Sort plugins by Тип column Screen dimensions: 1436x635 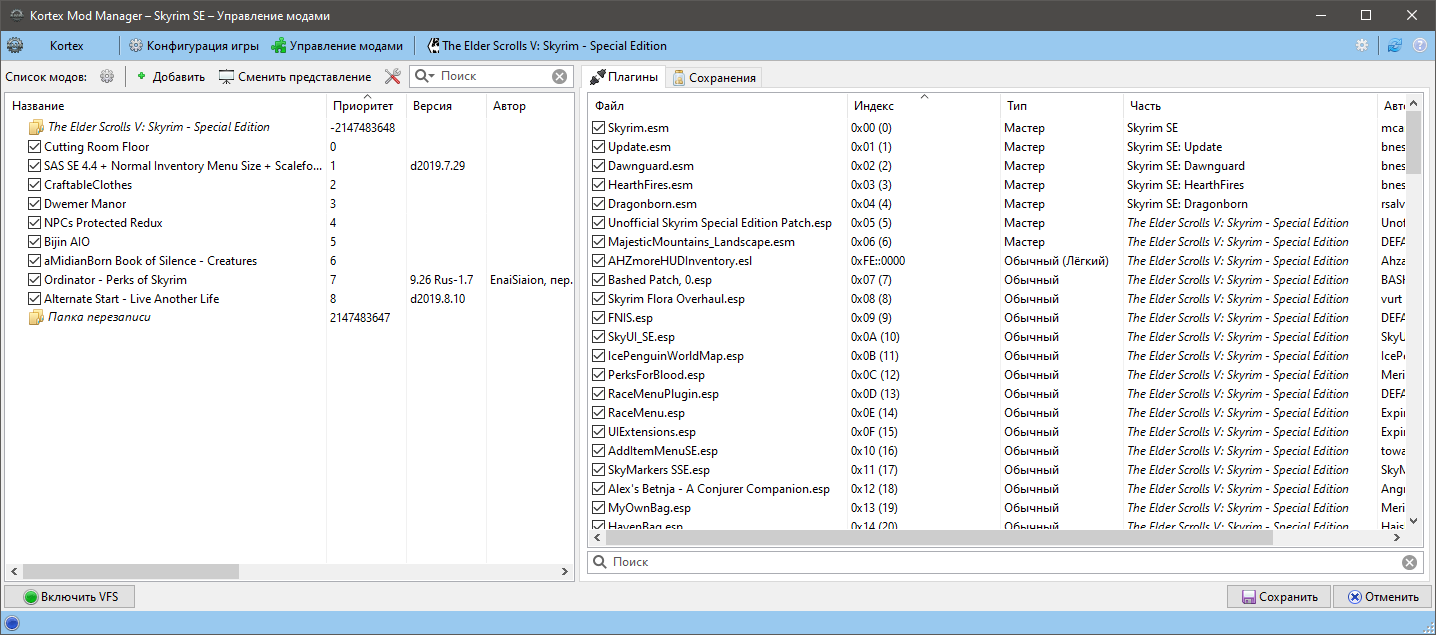coord(1061,105)
